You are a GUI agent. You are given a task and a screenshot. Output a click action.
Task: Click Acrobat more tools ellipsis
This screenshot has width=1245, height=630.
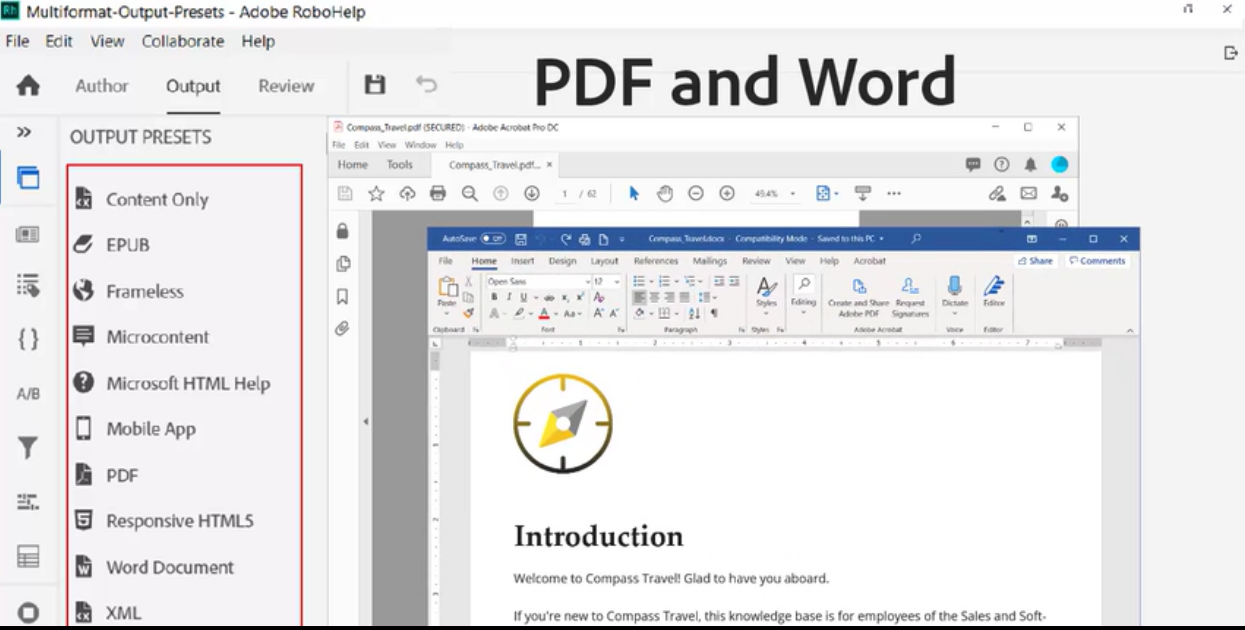click(894, 193)
